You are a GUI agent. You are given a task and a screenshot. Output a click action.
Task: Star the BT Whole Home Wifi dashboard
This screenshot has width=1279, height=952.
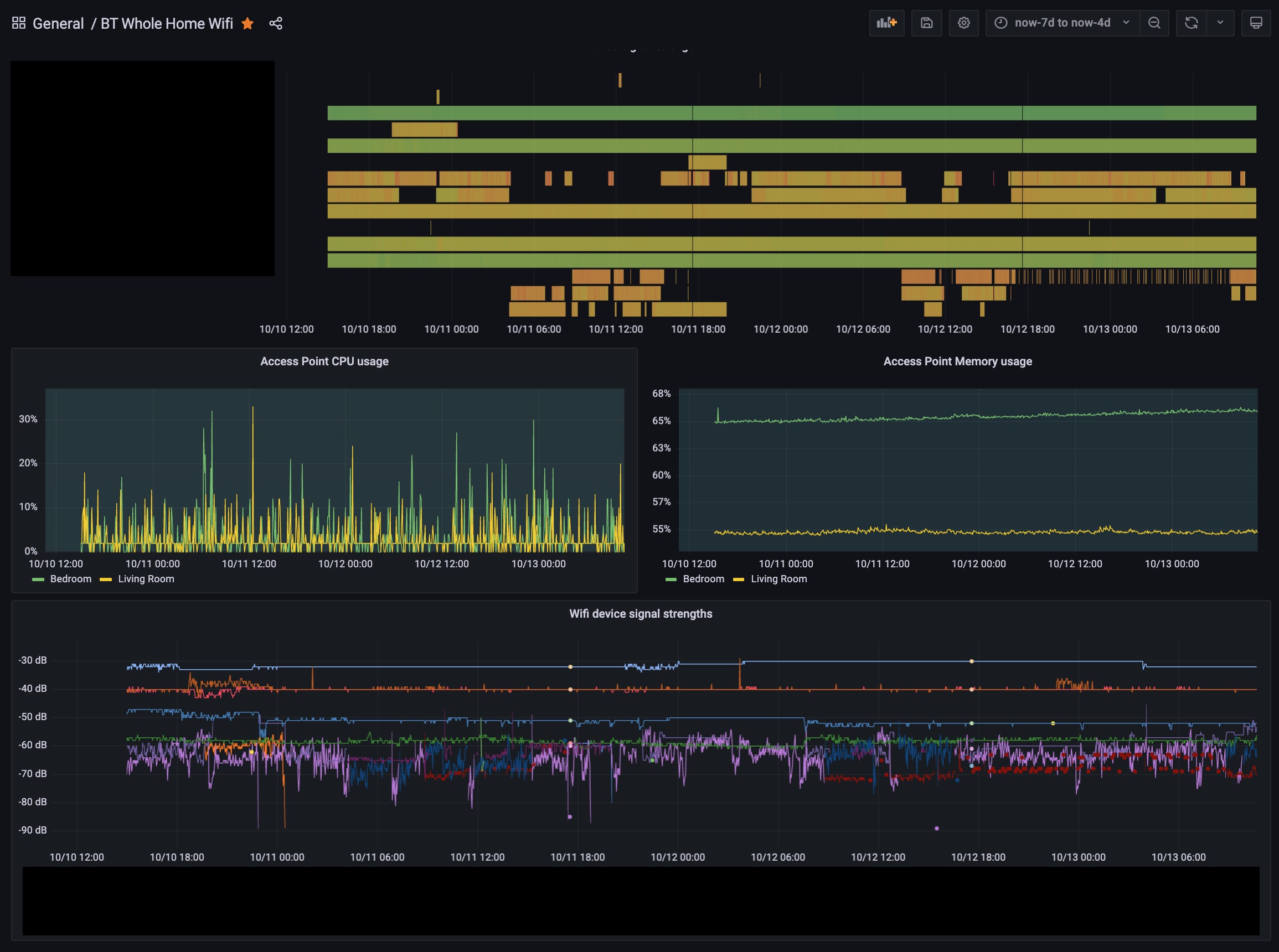[x=248, y=23]
